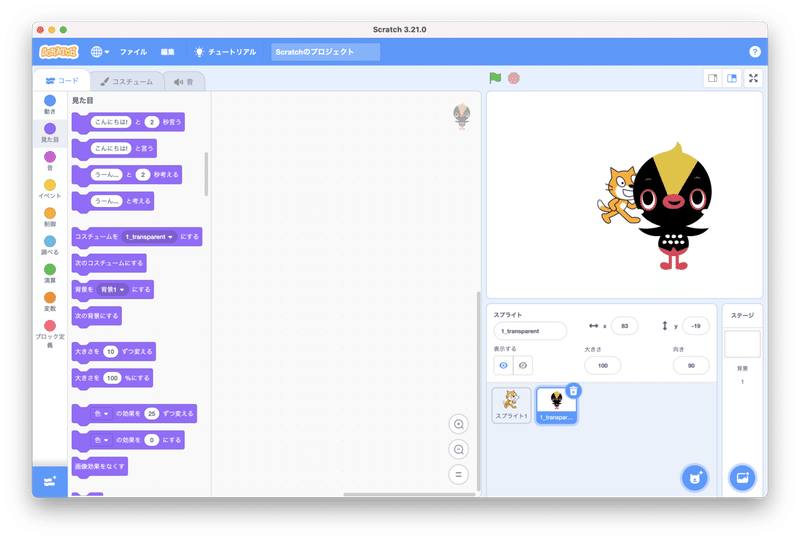
Task: Reset workspace zoom to default
Action: [459, 475]
